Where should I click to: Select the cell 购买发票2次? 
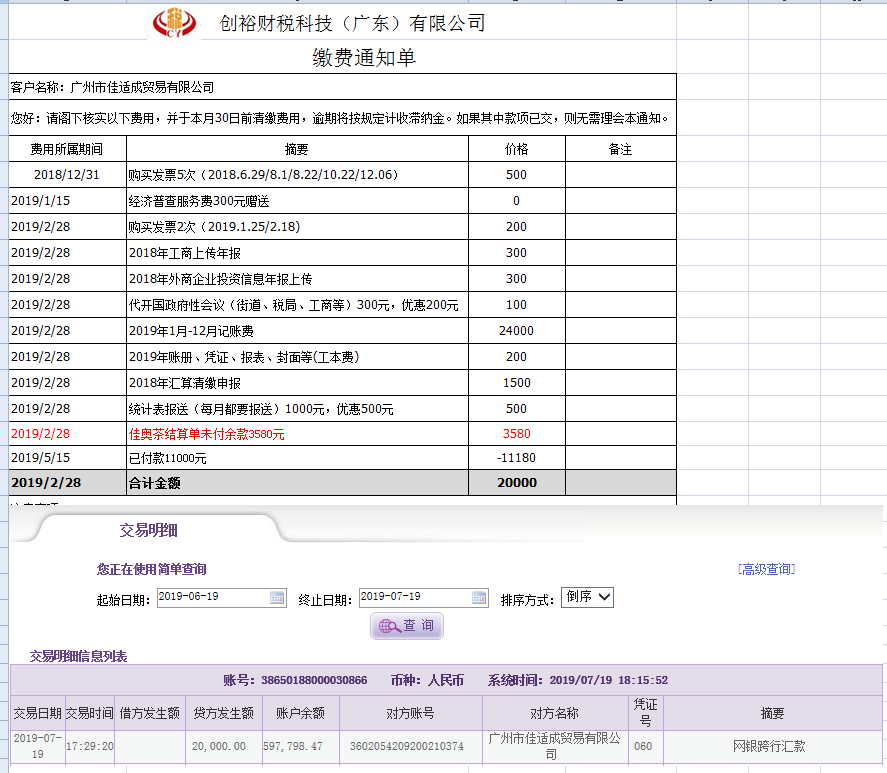tap(297, 227)
